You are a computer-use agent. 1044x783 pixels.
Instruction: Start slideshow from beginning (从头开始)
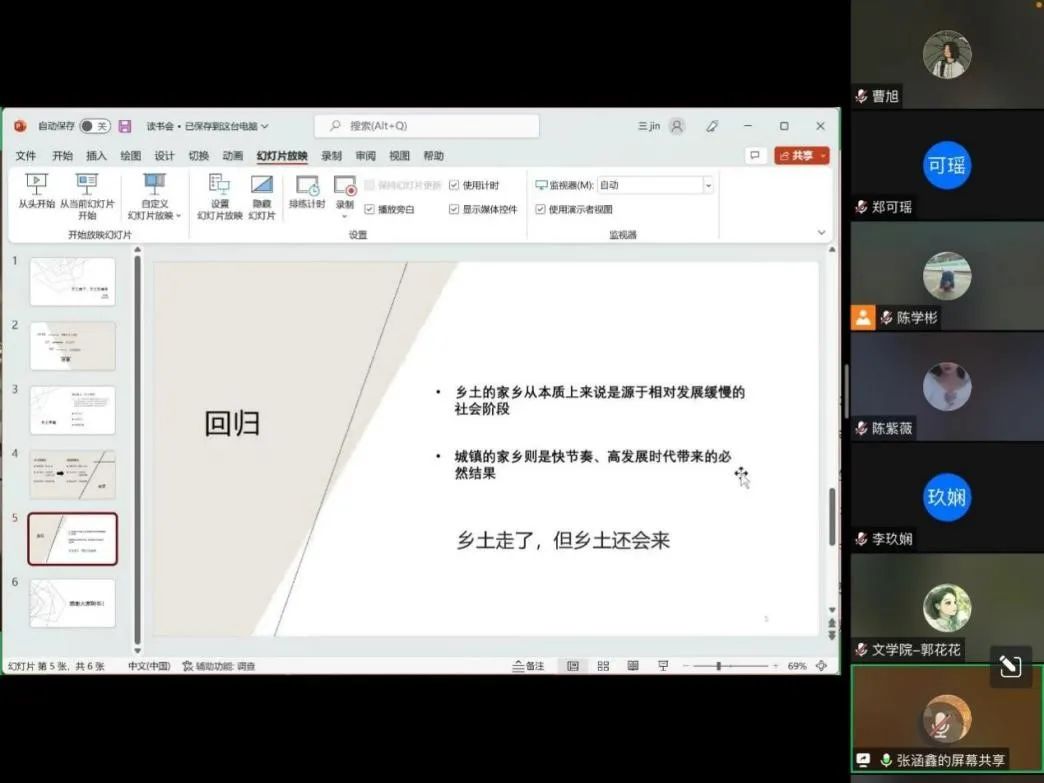[x=36, y=191]
